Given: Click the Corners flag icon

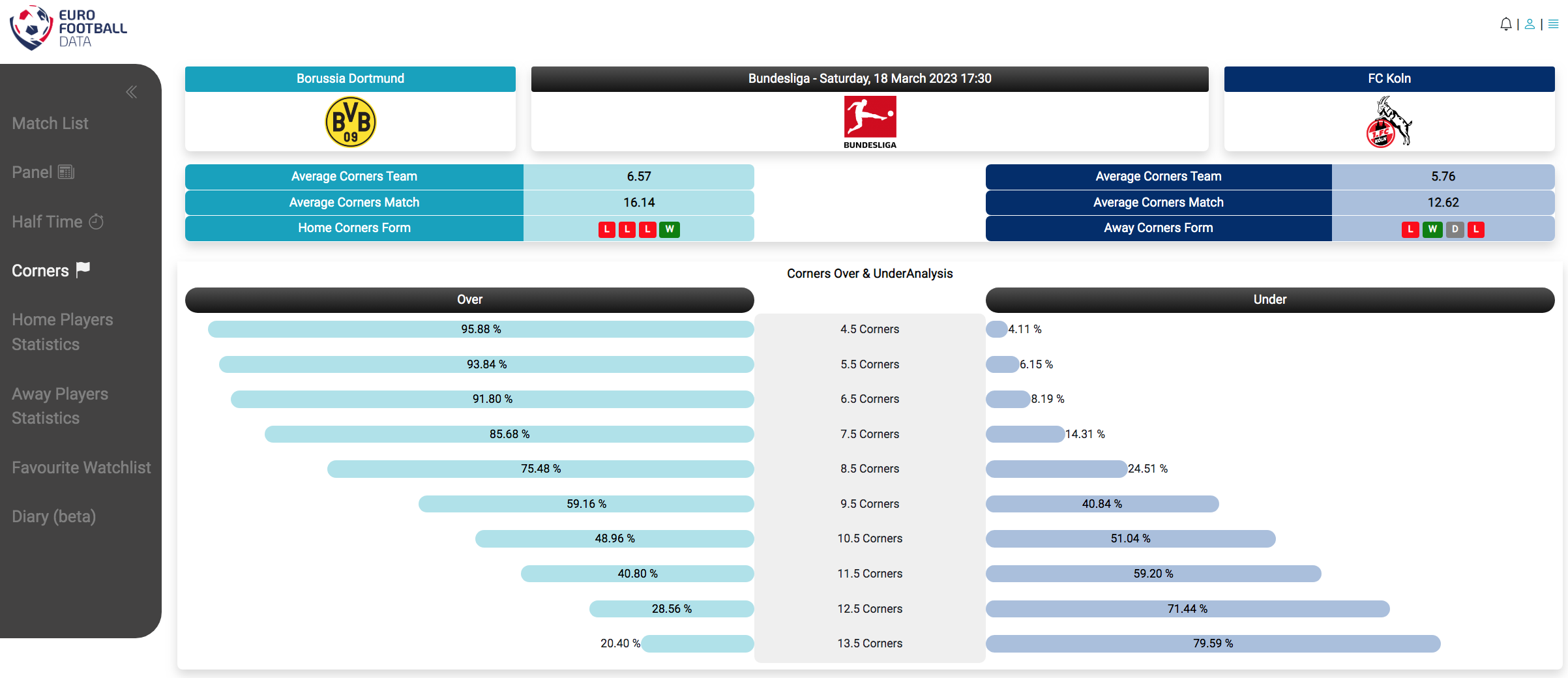Looking at the screenshot, I should click(x=83, y=269).
